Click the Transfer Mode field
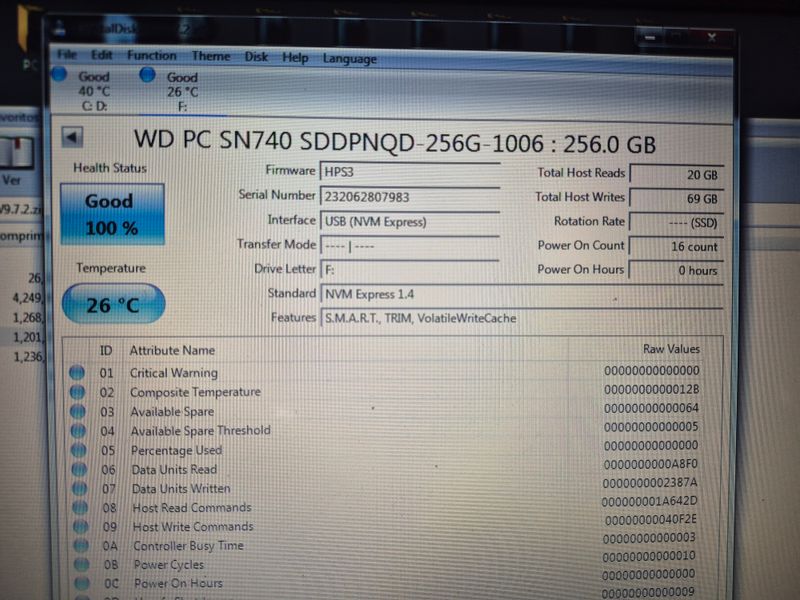800x600 pixels. 410,245
